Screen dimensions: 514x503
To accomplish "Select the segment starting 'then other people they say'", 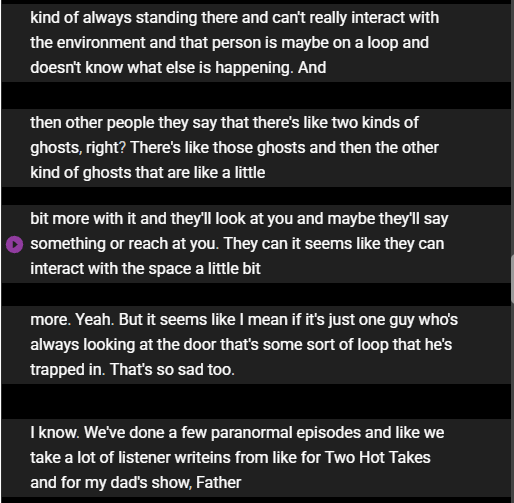I will pyautogui.click(x=256, y=148).
